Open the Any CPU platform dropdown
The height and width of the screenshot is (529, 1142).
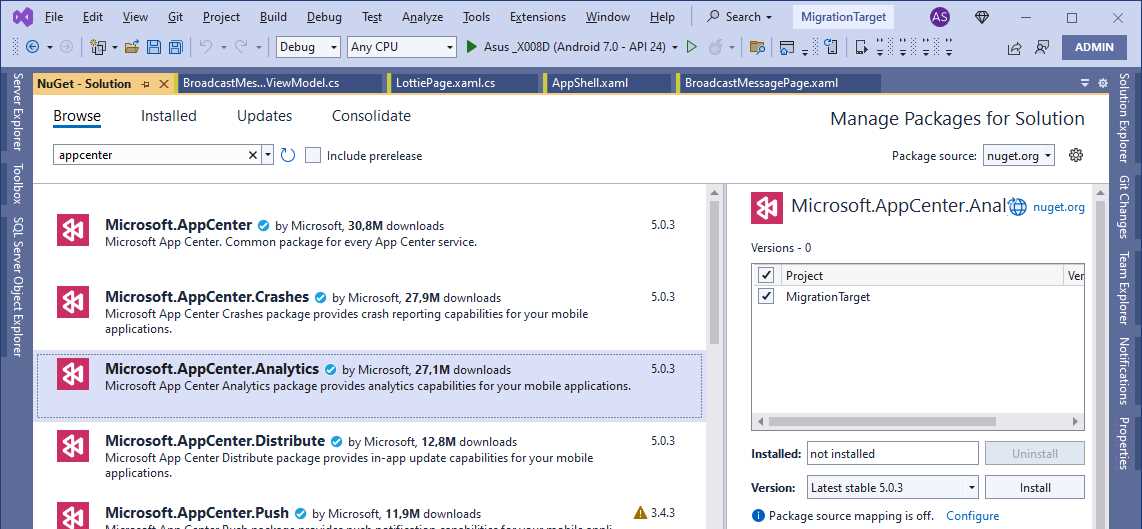[x=401, y=47]
